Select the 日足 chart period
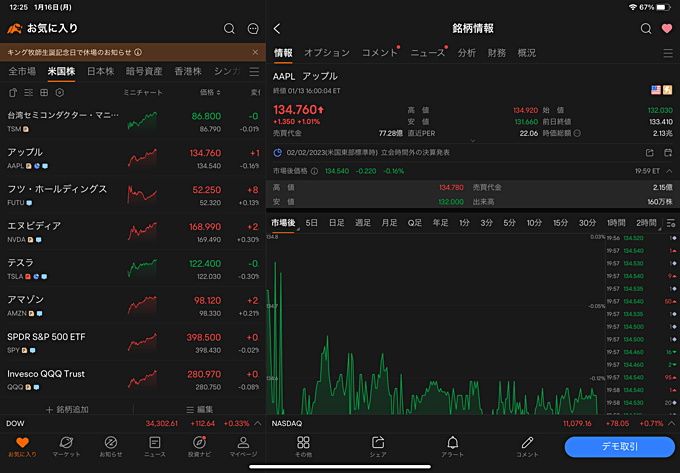The image size is (680, 473). (337, 223)
